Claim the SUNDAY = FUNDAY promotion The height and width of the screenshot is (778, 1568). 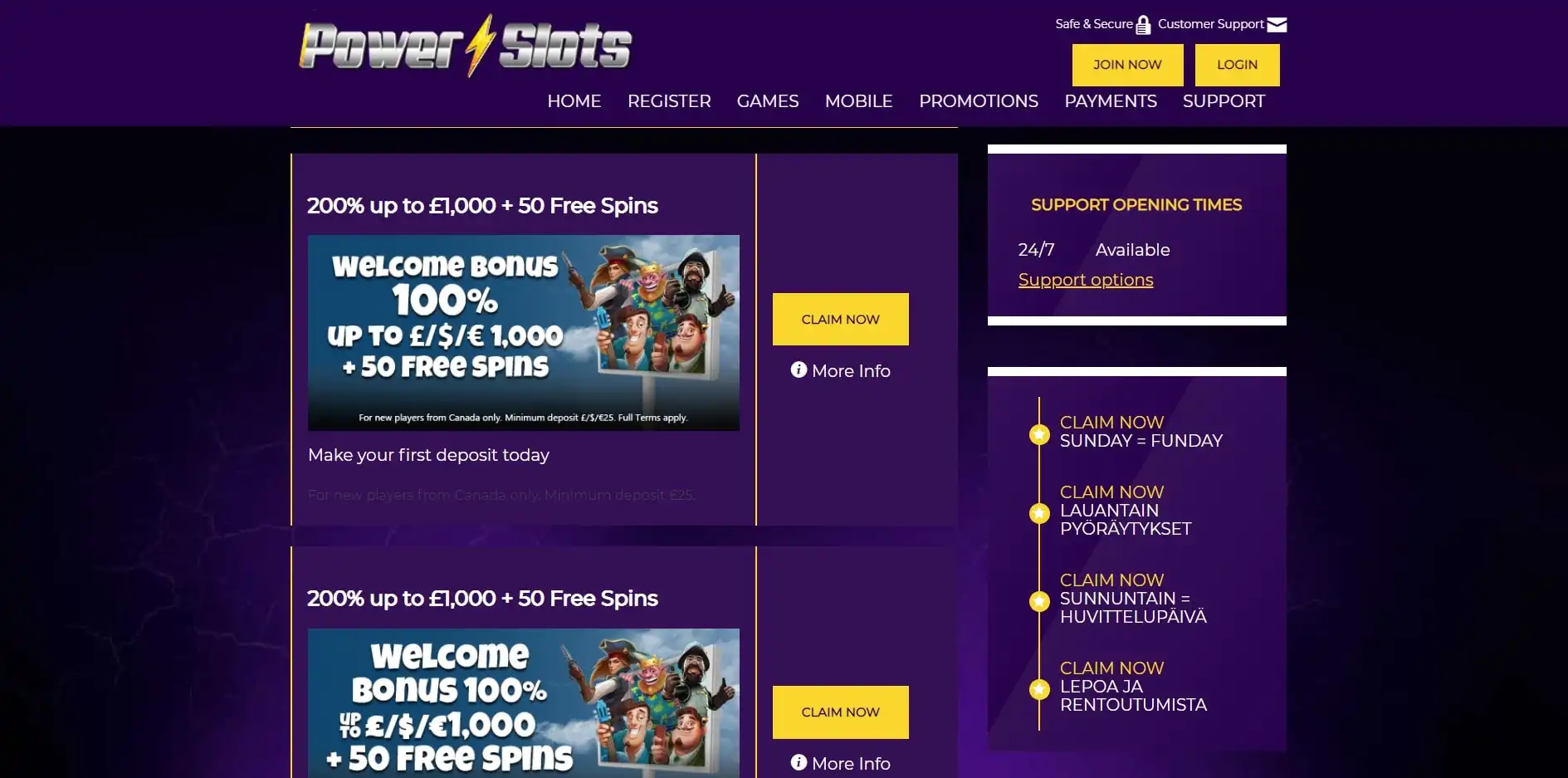[1111, 422]
